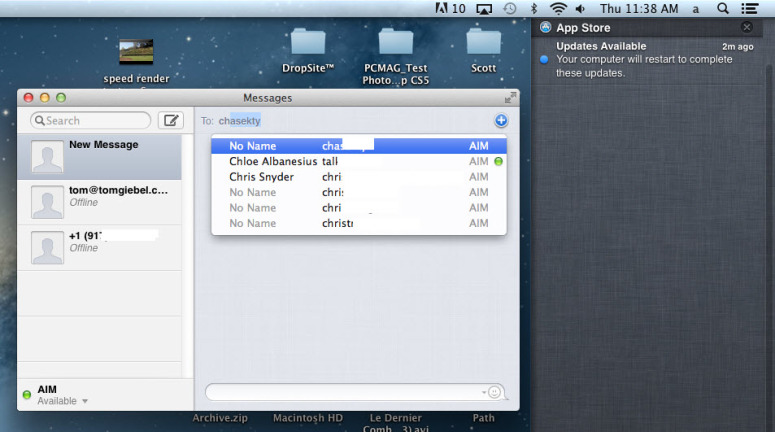
Task: Select the highlighted No Name cha suggestion
Action: (359, 146)
